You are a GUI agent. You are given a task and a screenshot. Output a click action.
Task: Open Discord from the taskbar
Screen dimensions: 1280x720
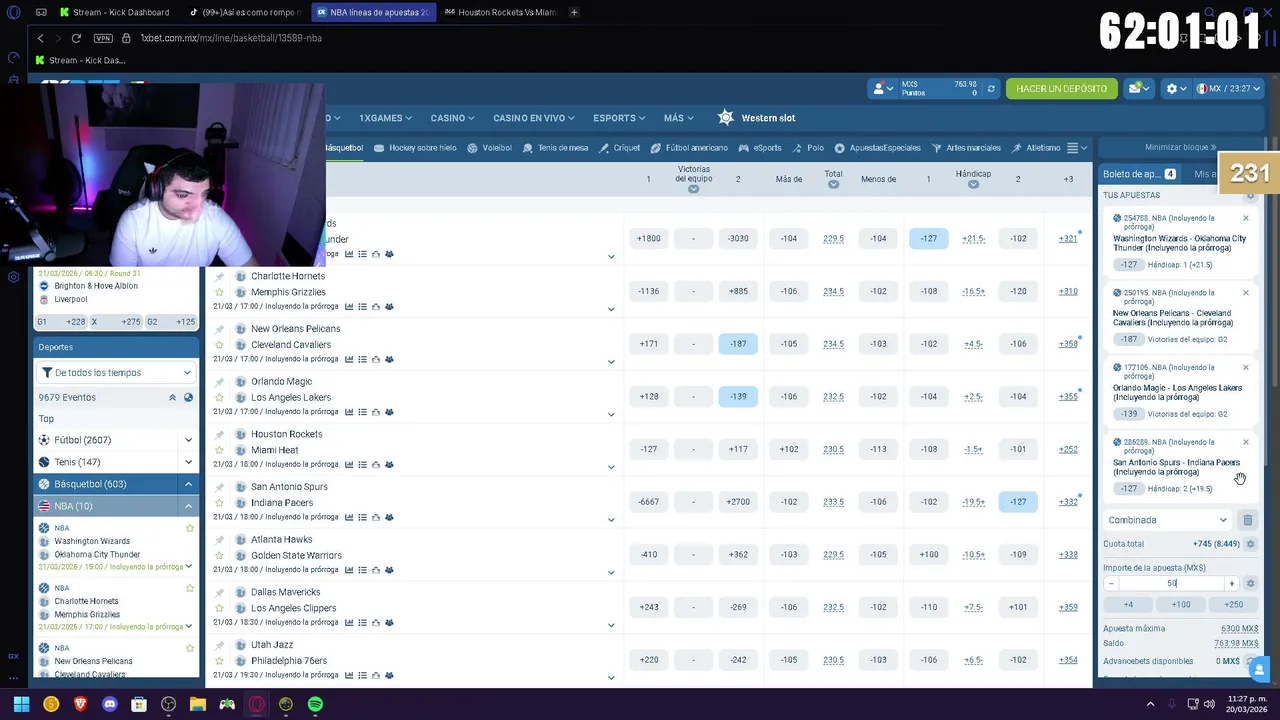click(110, 704)
